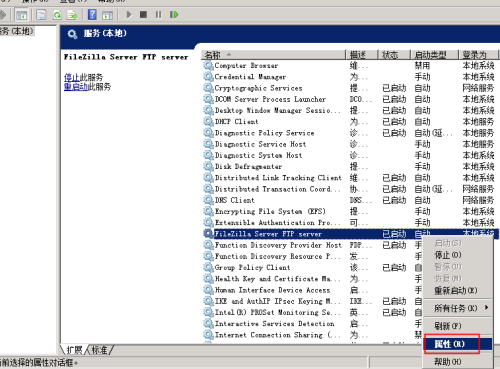Click the gear icon beside DNS Client
This screenshot has height=369, width=500.
pyautogui.click(x=208, y=200)
